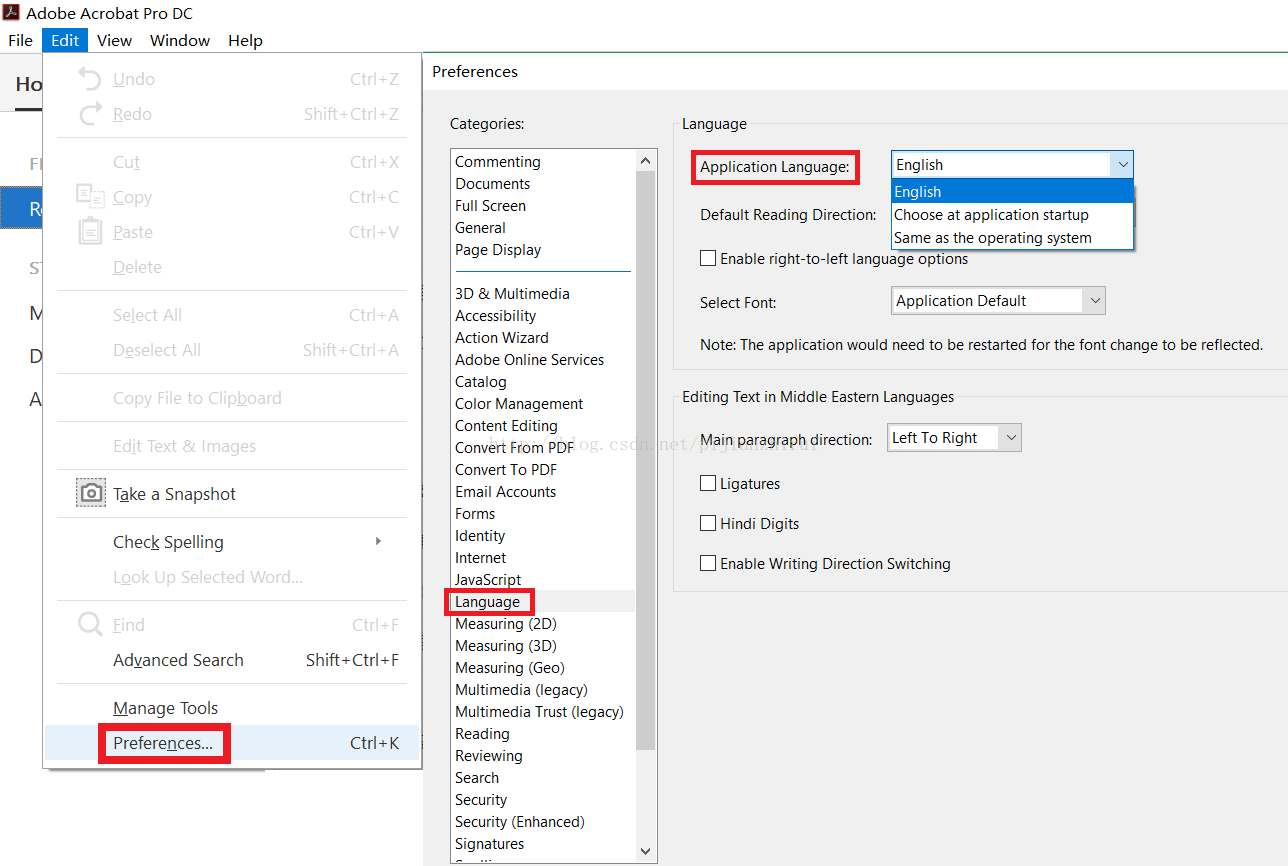1288x866 pixels.
Task: Select the Take a Snapshot camera icon
Action: pos(90,493)
